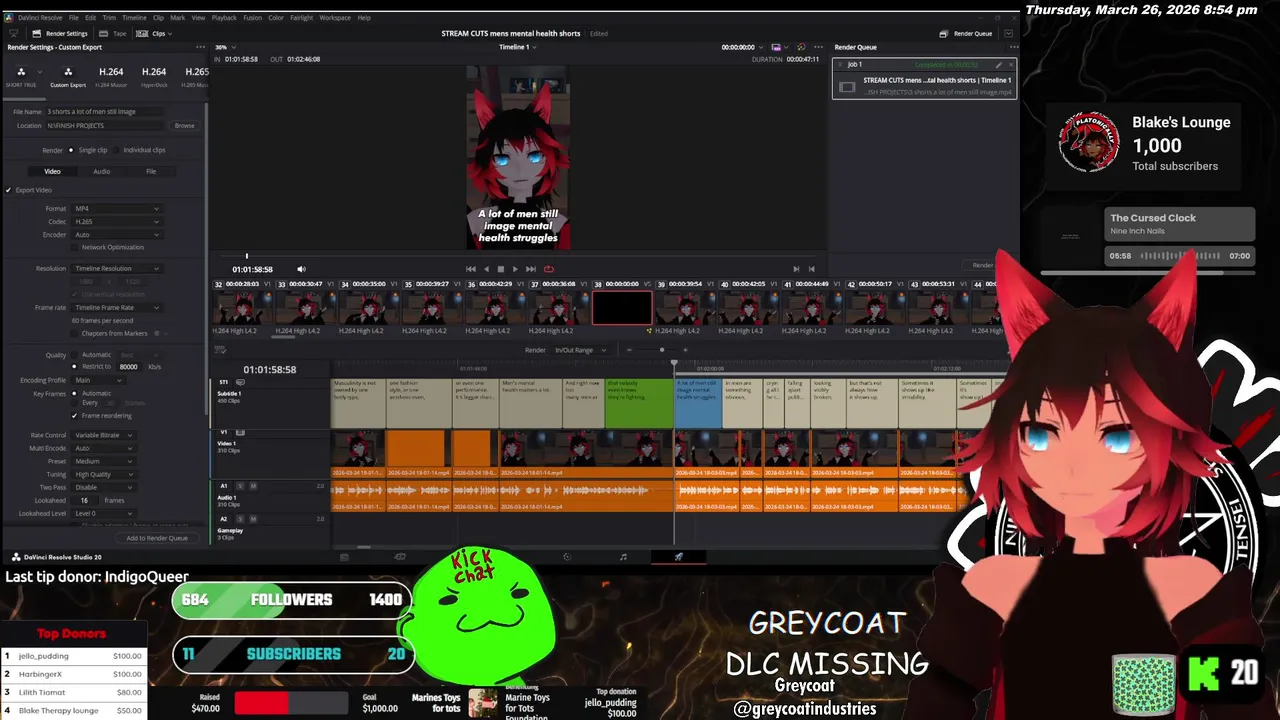Toggle Render Queue panel in top toolbar

[x=966, y=33]
